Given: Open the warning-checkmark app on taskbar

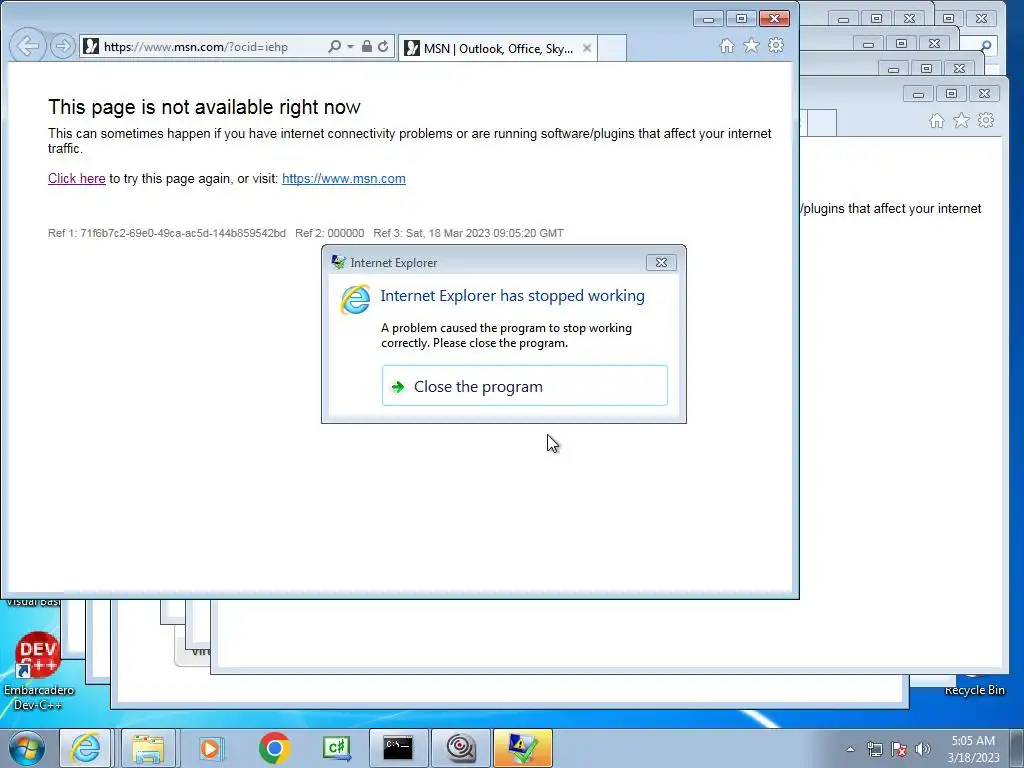Looking at the screenshot, I should pos(522,748).
